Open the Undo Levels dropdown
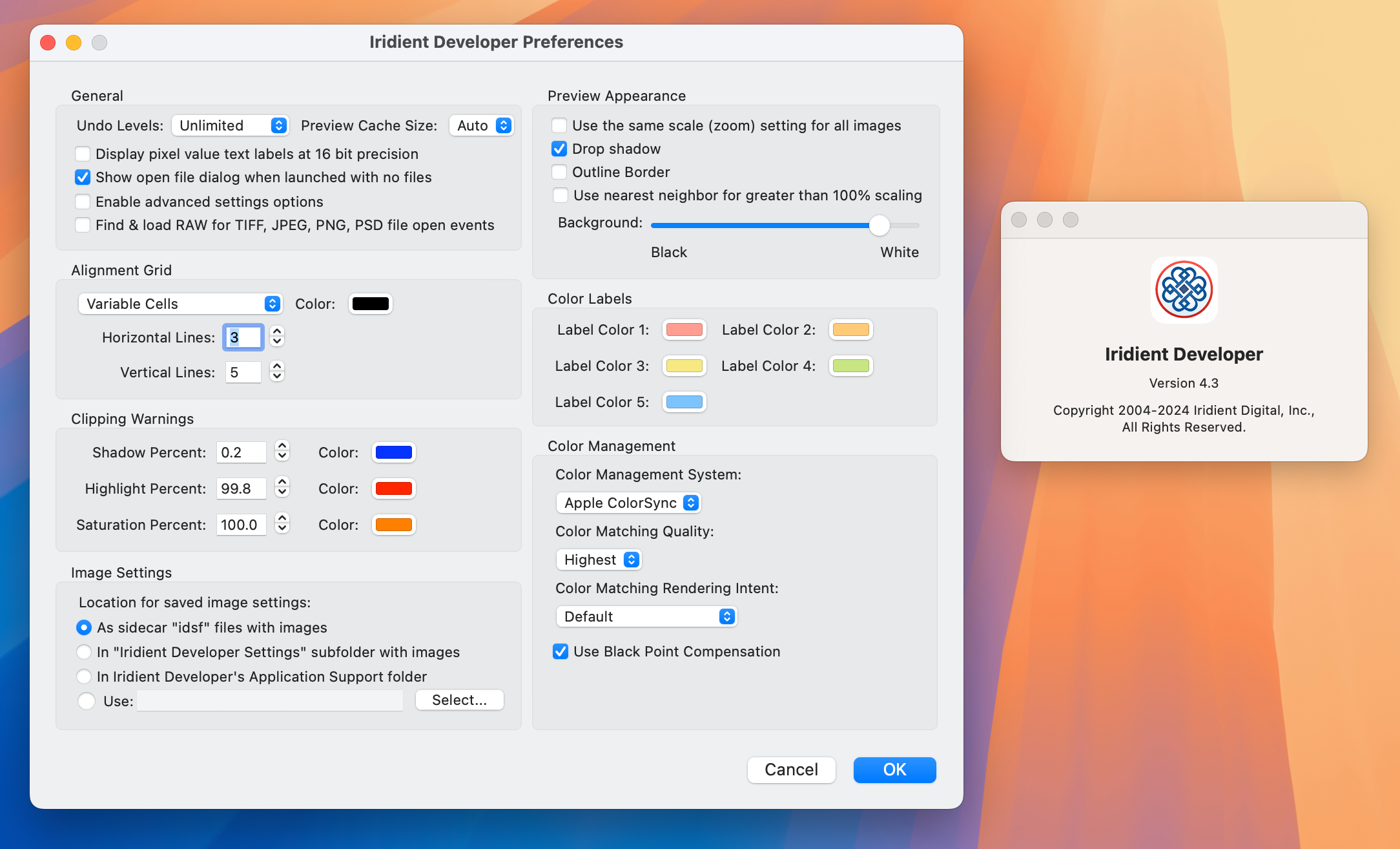 [230, 125]
